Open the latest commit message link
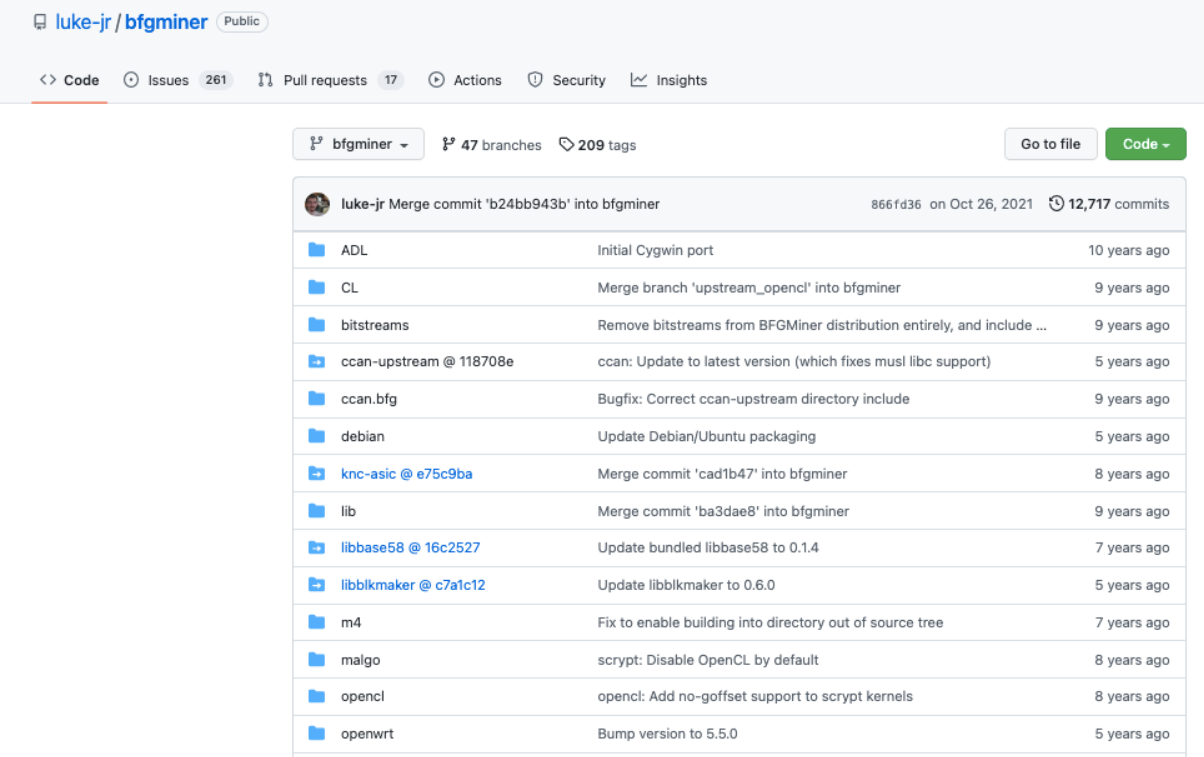 pos(524,204)
